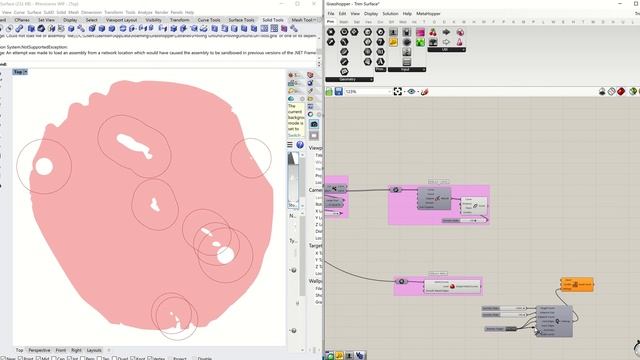Toggle wireframe preview icon in Grasshopper toolbar

[x=611, y=92]
